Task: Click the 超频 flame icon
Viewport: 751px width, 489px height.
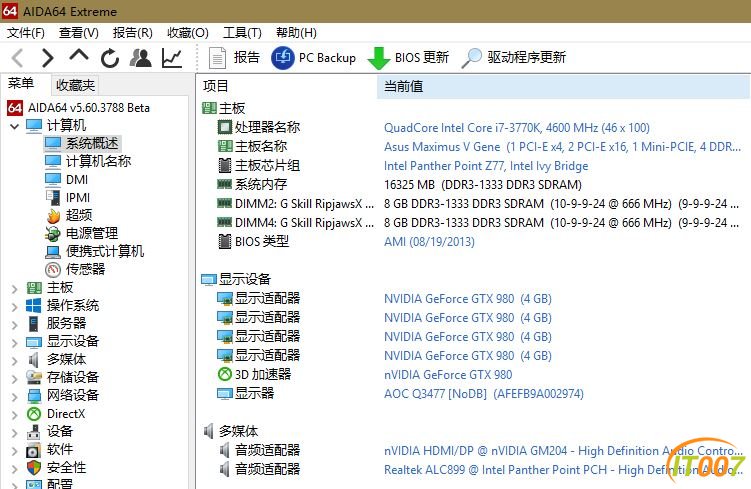Action: (x=53, y=216)
